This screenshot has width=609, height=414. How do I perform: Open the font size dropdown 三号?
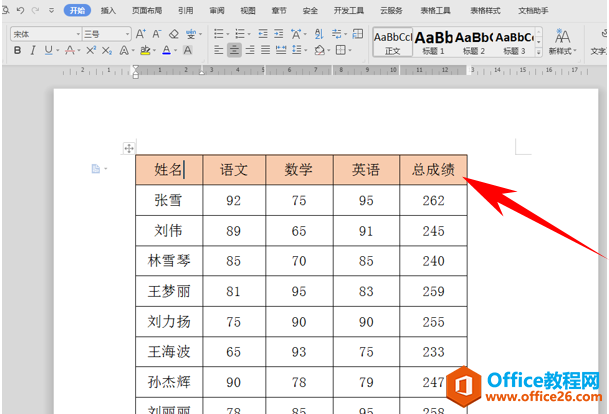click(x=107, y=33)
